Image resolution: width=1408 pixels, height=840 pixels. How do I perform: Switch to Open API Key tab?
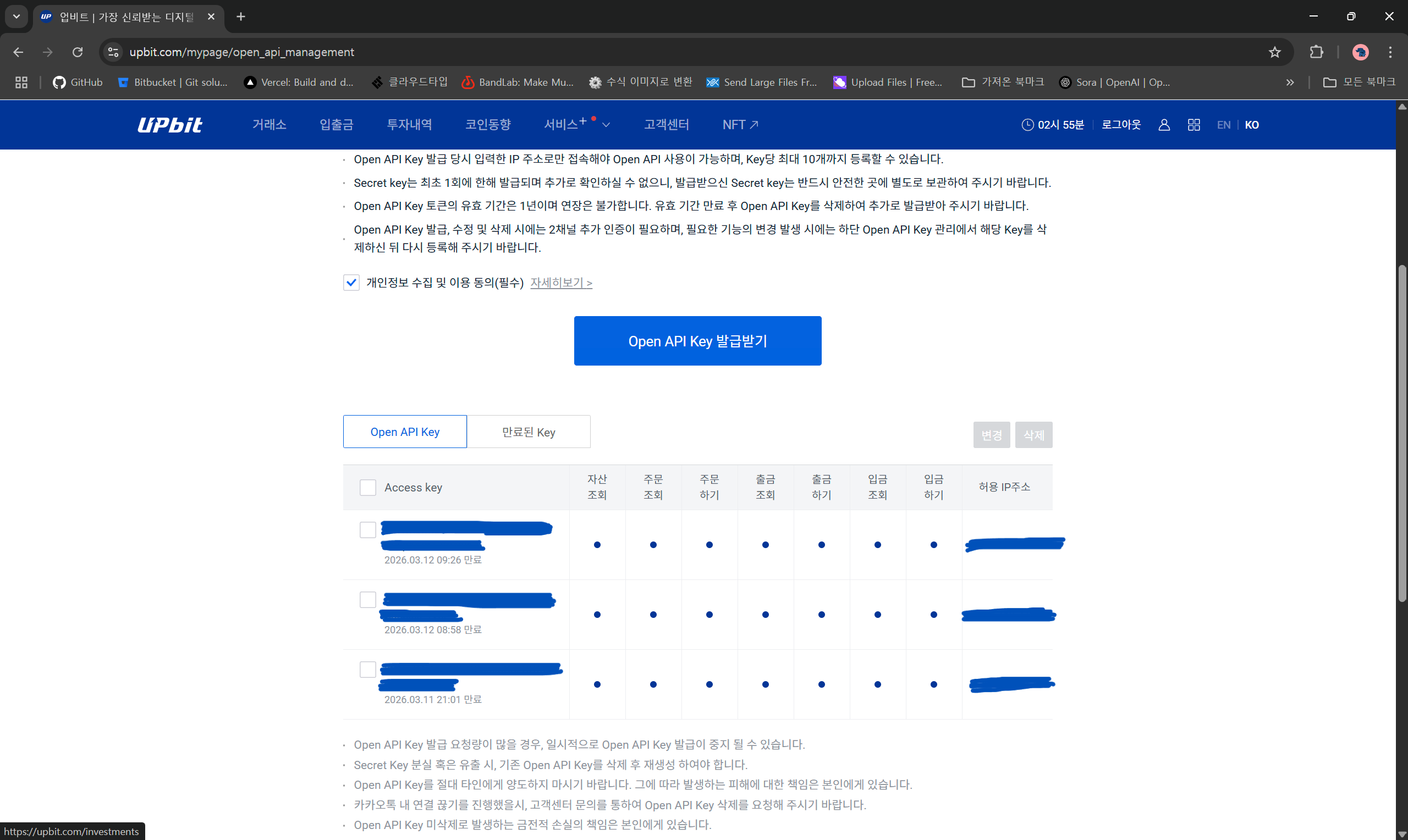click(x=405, y=432)
